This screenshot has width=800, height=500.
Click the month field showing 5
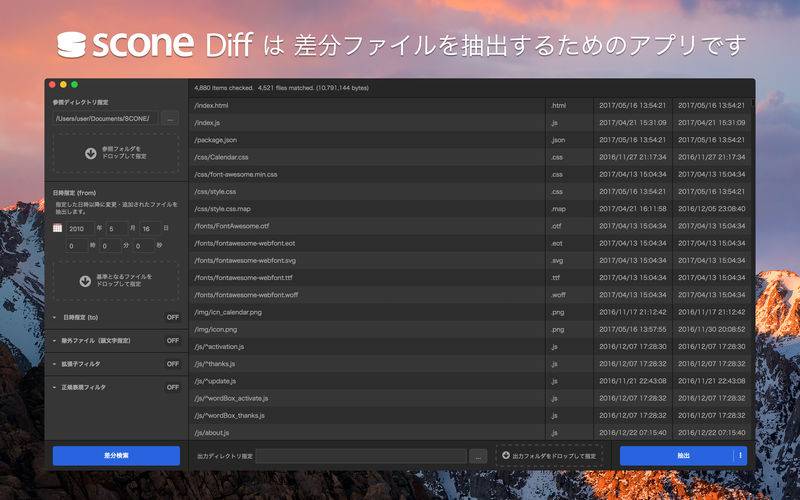click(117, 229)
